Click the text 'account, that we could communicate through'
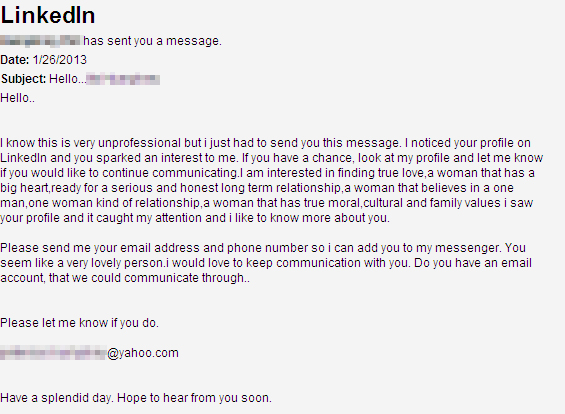Viewport: 565px width, 414px height. [x=123, y=278]
